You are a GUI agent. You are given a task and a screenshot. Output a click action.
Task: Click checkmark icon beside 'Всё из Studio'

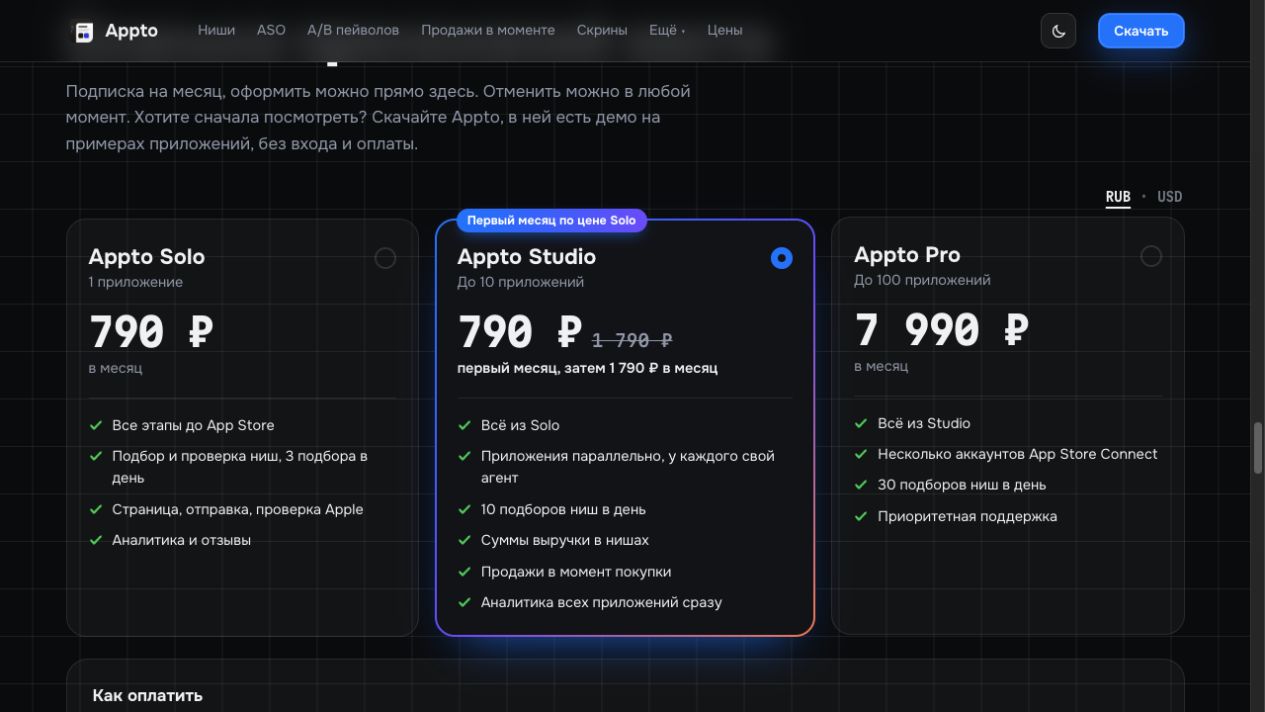(861, 423)
